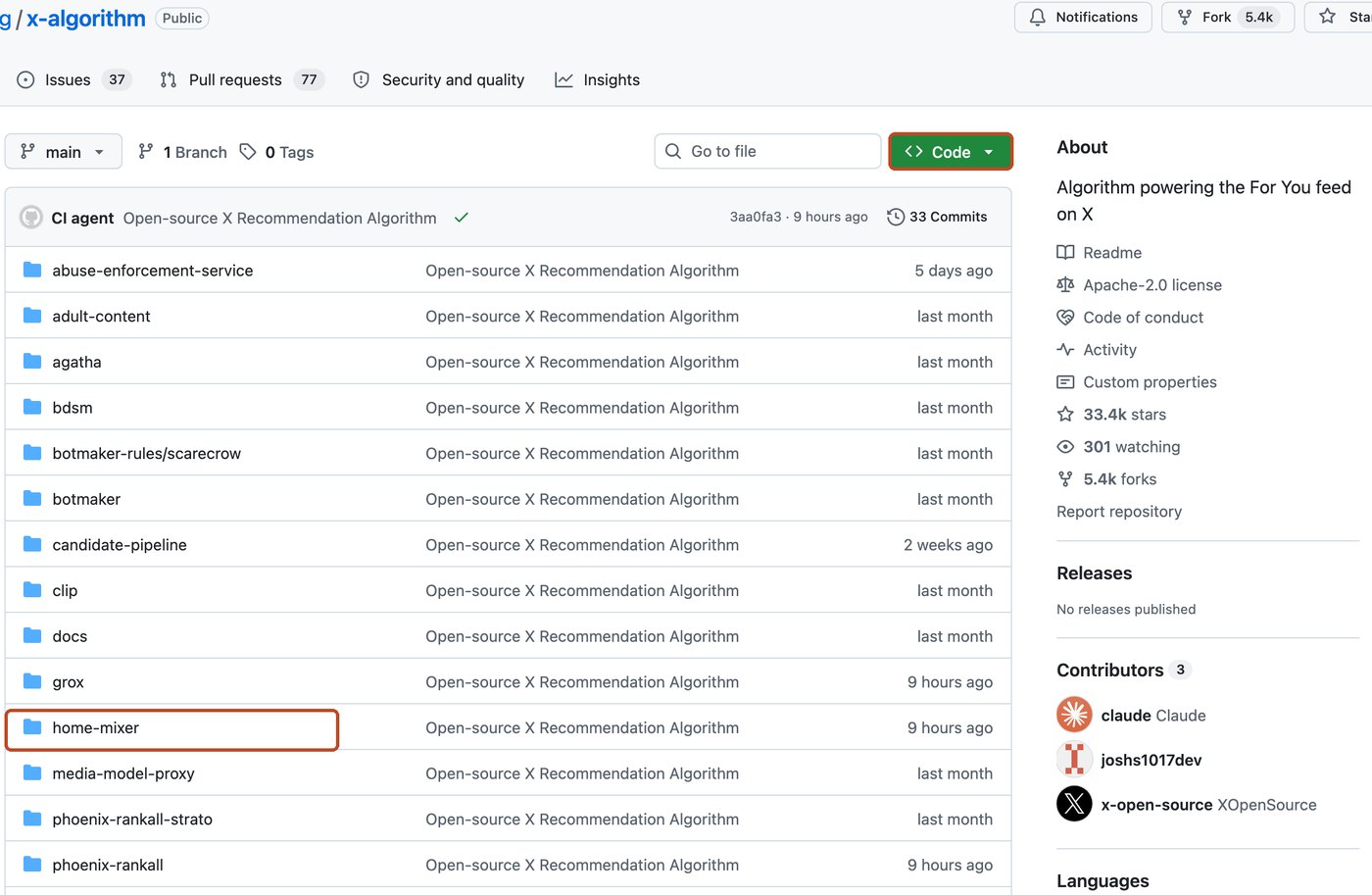Image resolution: width=1372 pixels, height=895 pixels.
Task: Click the joshs1017dev contributor avatar
Action: (1074, 760)
